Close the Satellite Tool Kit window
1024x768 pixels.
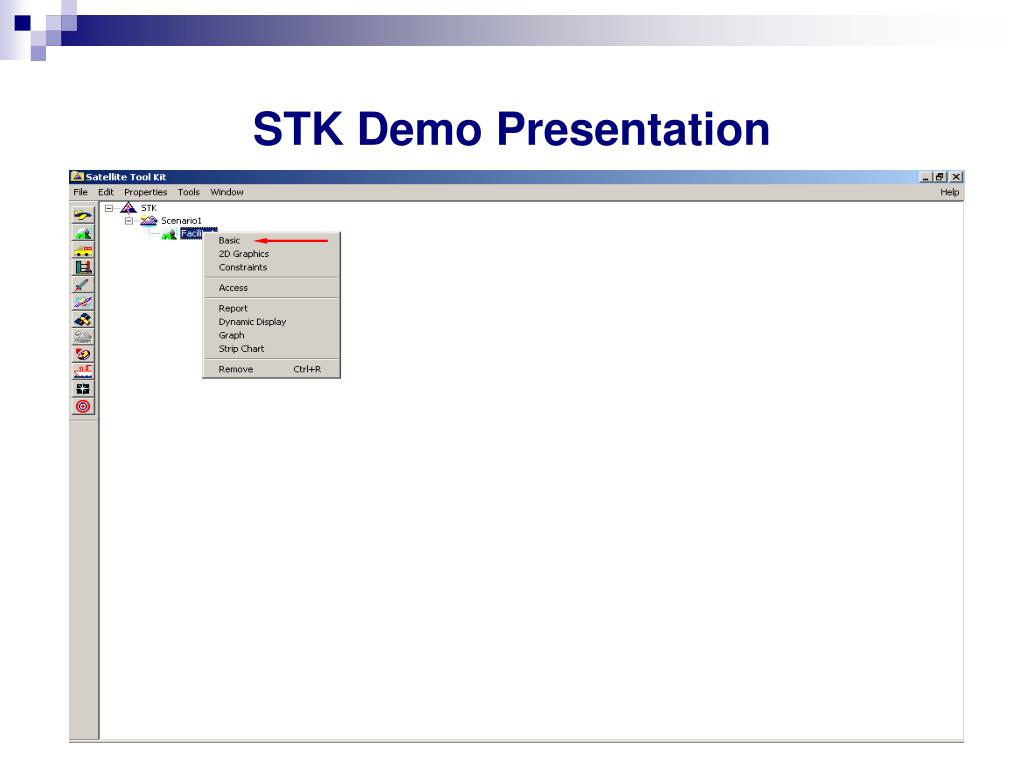[956, 177]
